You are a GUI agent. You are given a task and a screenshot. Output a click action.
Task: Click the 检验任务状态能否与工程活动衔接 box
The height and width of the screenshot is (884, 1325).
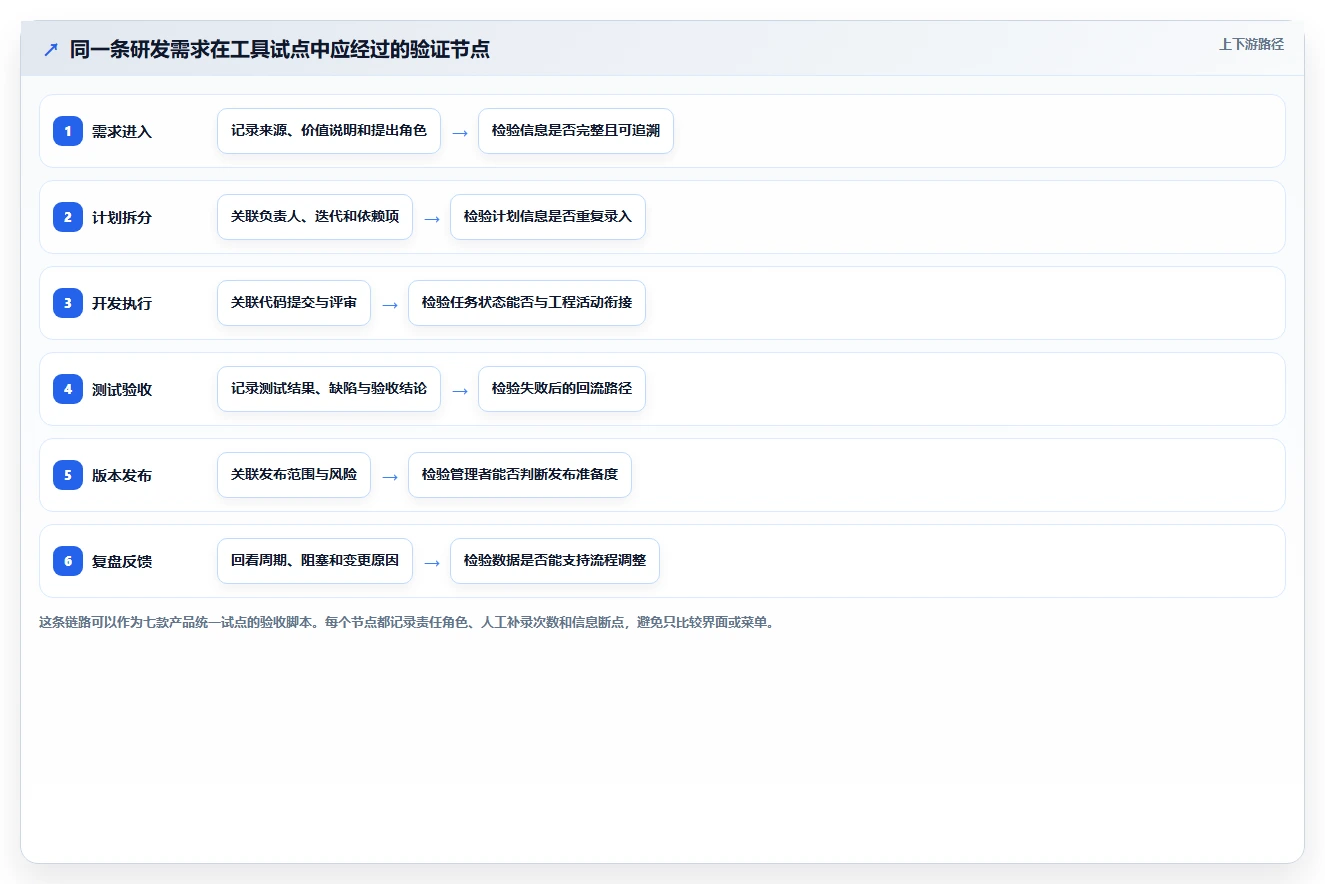[527, 303]
